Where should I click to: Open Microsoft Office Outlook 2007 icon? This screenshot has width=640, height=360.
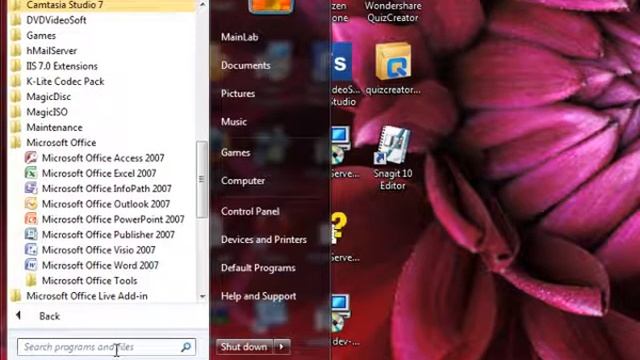[31, 204]
